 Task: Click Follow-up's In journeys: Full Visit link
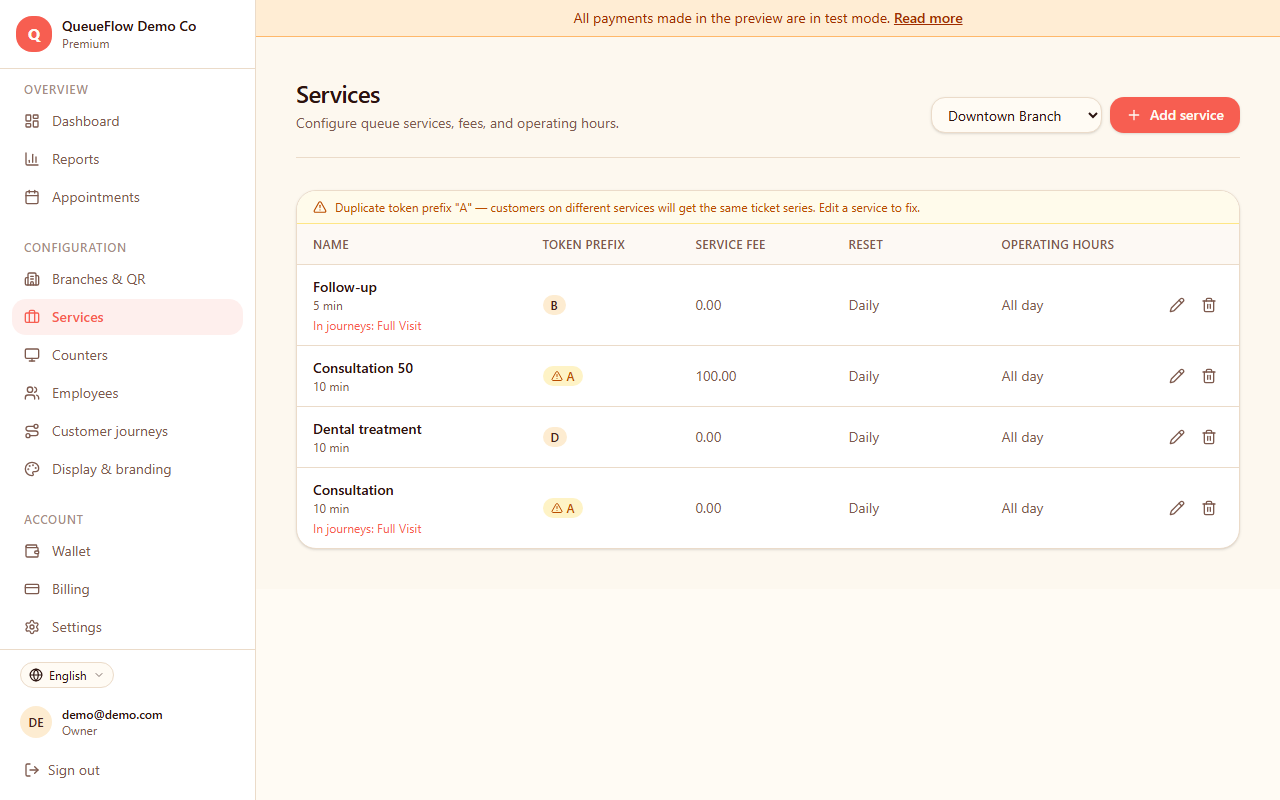(367, 326)
